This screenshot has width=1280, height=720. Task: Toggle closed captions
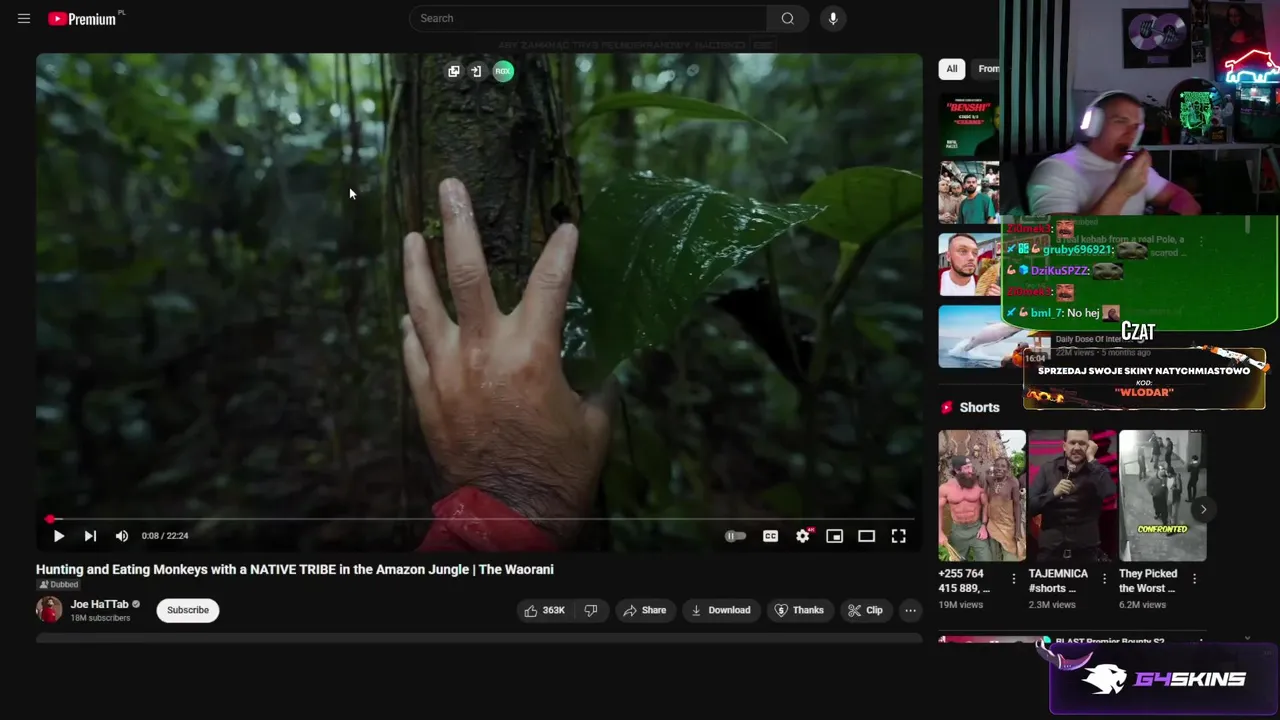click(x=770, y=536)
